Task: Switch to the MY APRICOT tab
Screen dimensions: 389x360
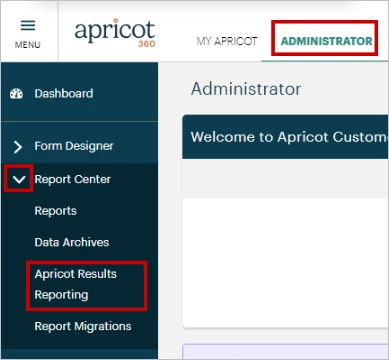Action: tap(227, 41)
